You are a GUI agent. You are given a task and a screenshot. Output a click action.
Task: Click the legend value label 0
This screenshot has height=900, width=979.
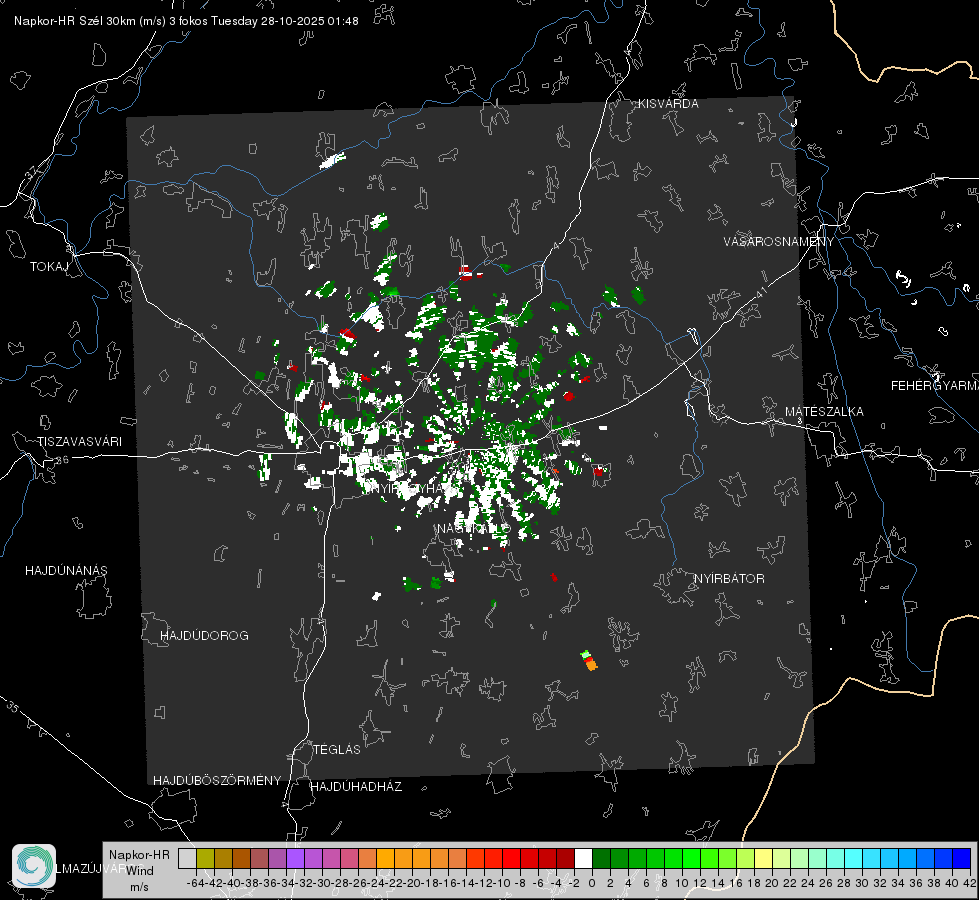point(592,883)
